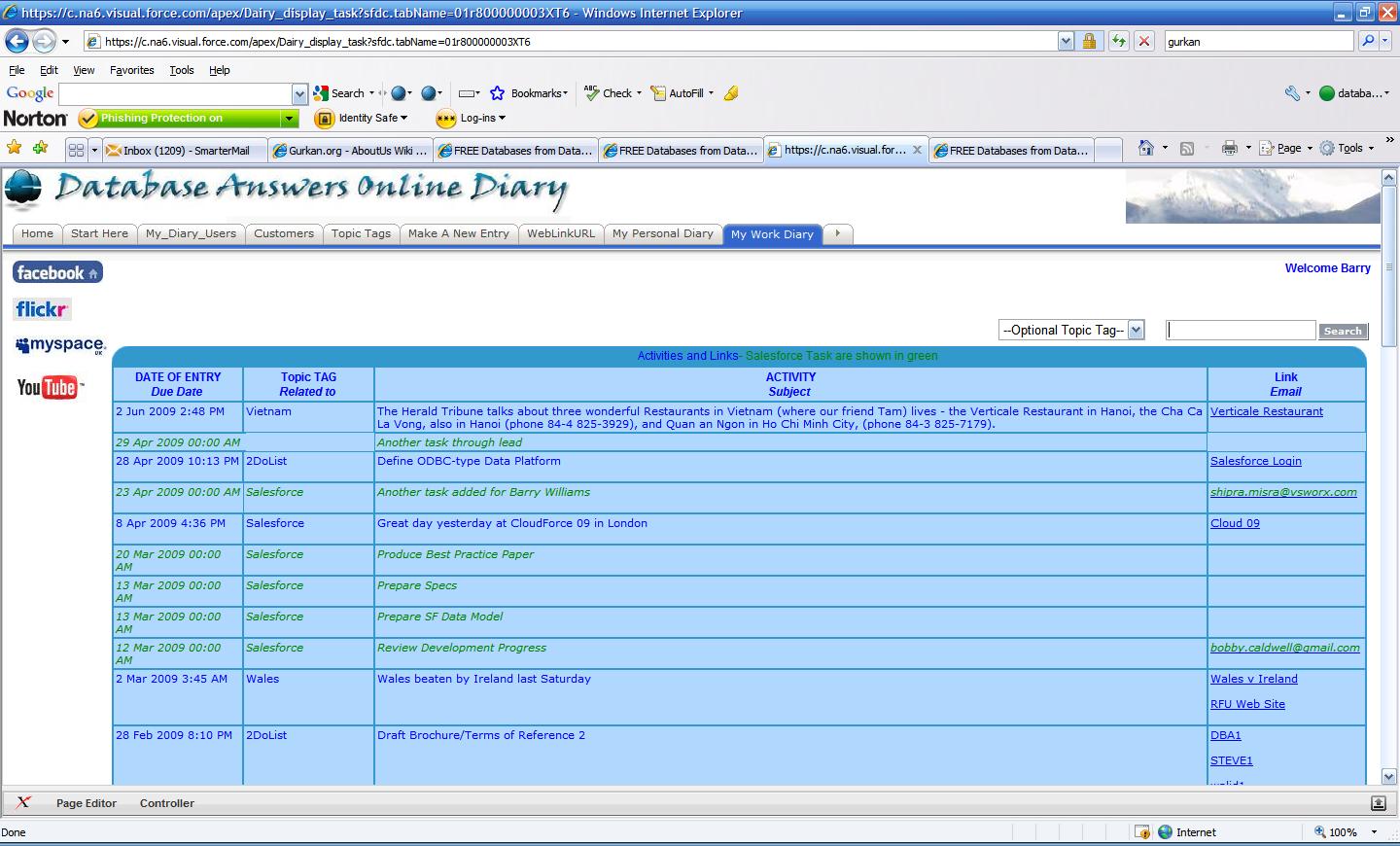
Task: Click the browser Forward arrow button
Action: point(44,41)
